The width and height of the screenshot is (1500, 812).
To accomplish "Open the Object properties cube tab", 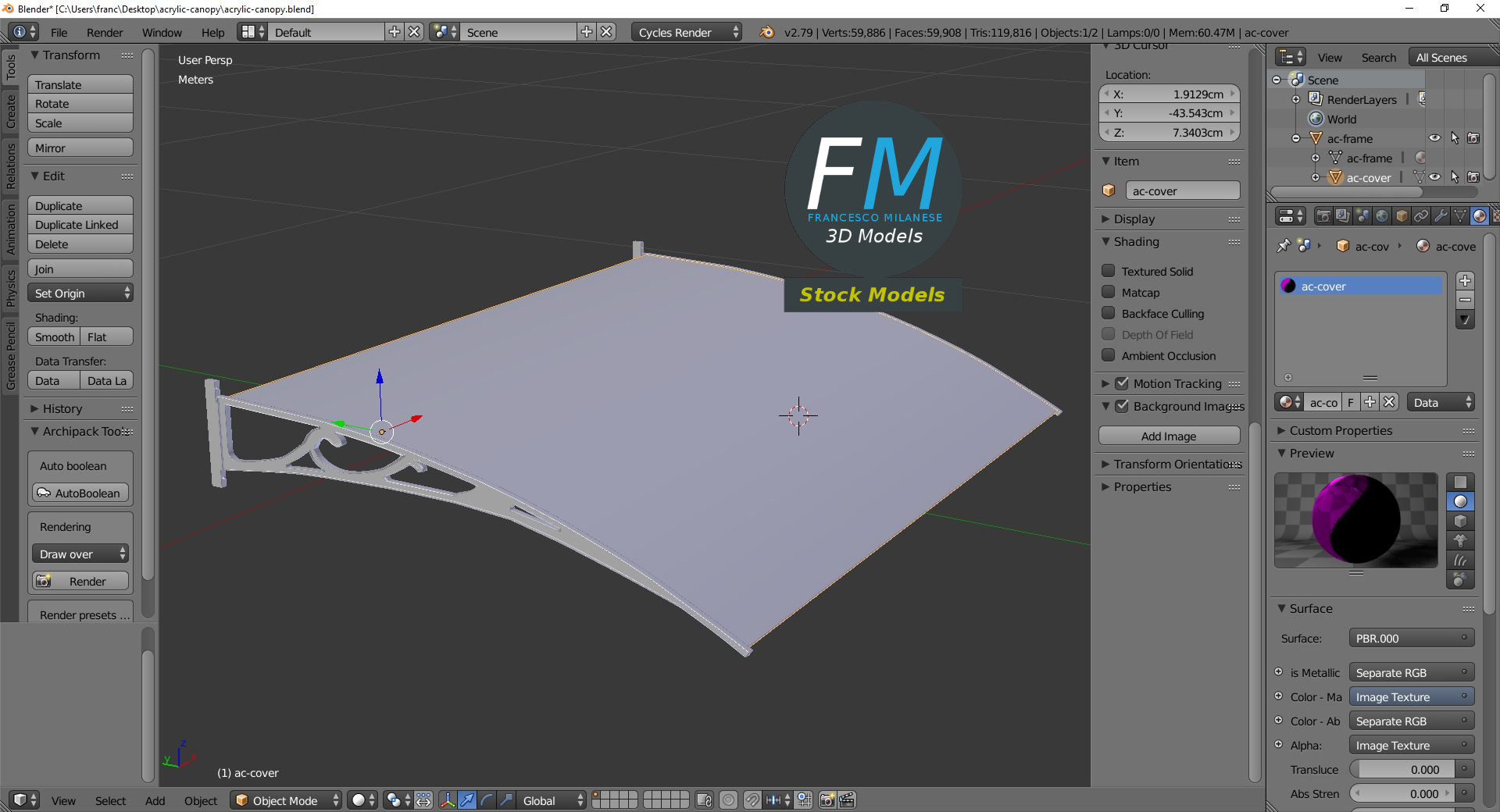I will (1402, 215).
